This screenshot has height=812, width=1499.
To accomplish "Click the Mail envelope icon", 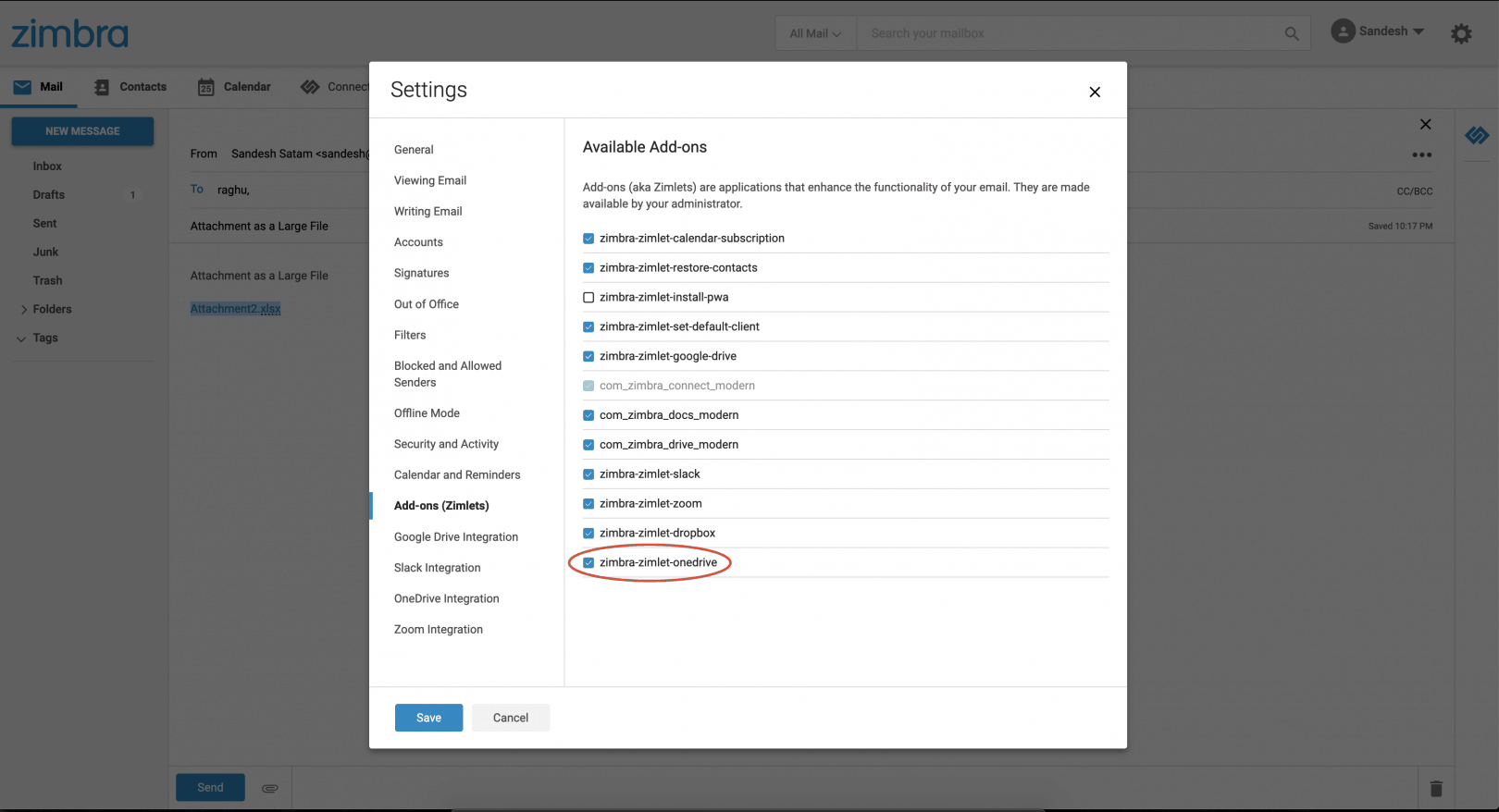I will point(22,87).
